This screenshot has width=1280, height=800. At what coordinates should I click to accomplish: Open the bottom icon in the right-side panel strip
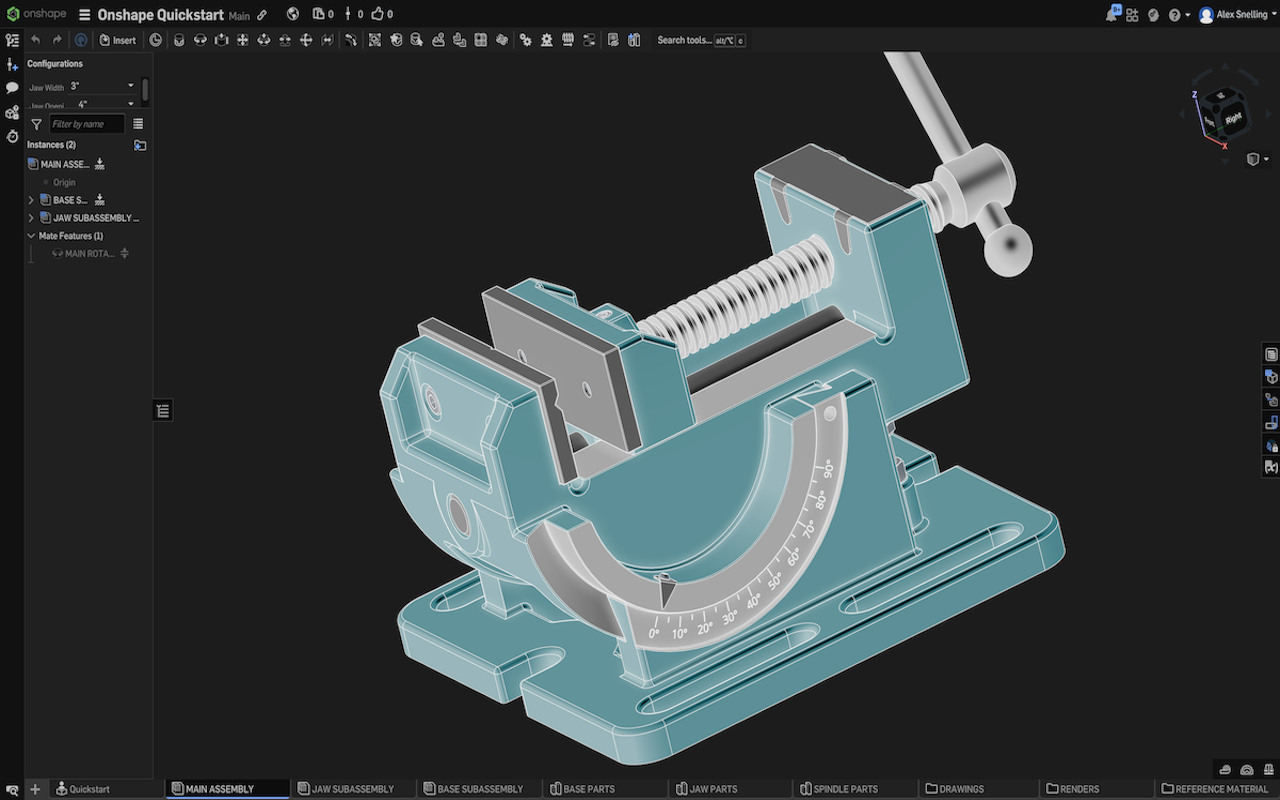[x=1271, y=467]
